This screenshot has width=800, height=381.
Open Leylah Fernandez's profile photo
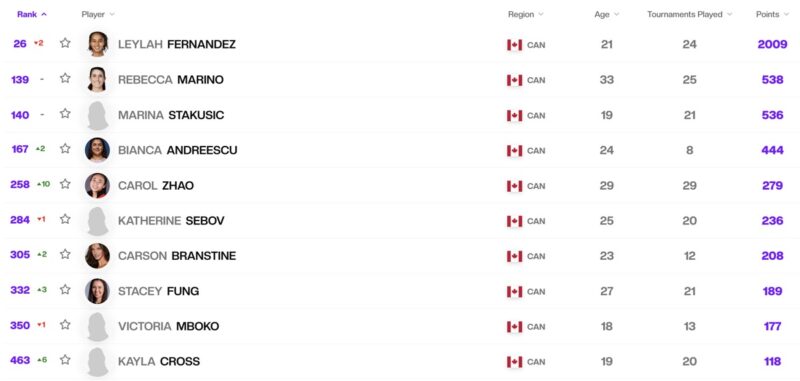(x=97, y=44)
